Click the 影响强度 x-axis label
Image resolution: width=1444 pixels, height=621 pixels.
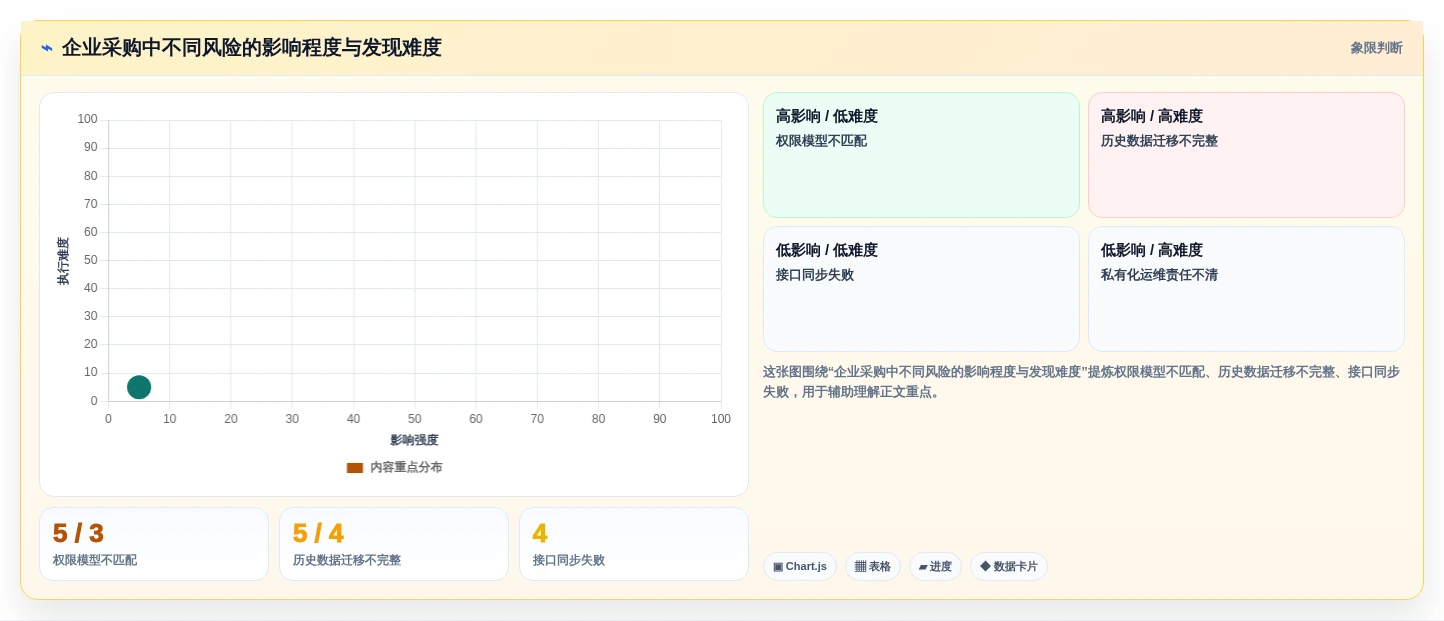pyautogui.click(x=414, y=440)
